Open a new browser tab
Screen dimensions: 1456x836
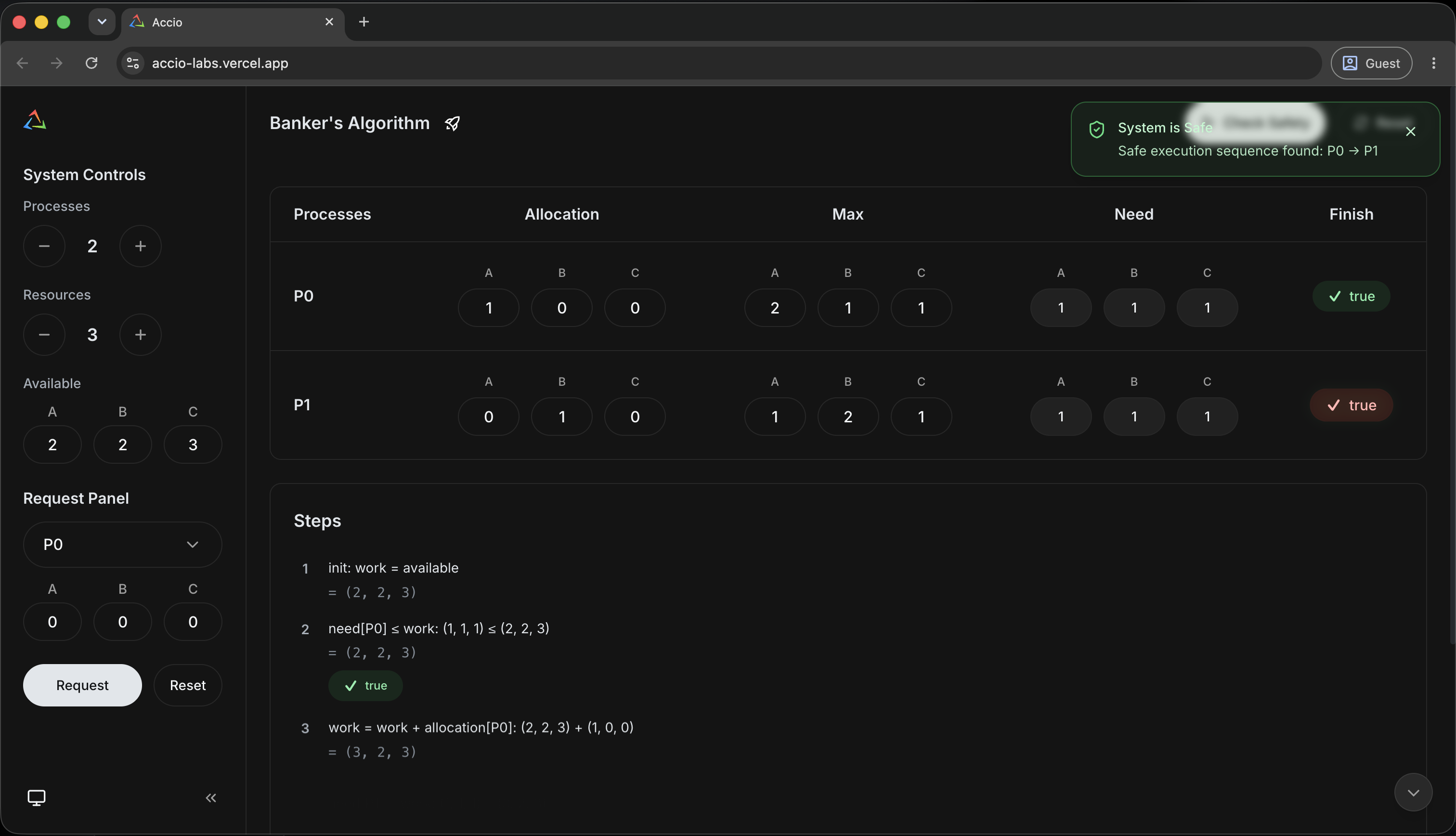(x=364, y=22)
